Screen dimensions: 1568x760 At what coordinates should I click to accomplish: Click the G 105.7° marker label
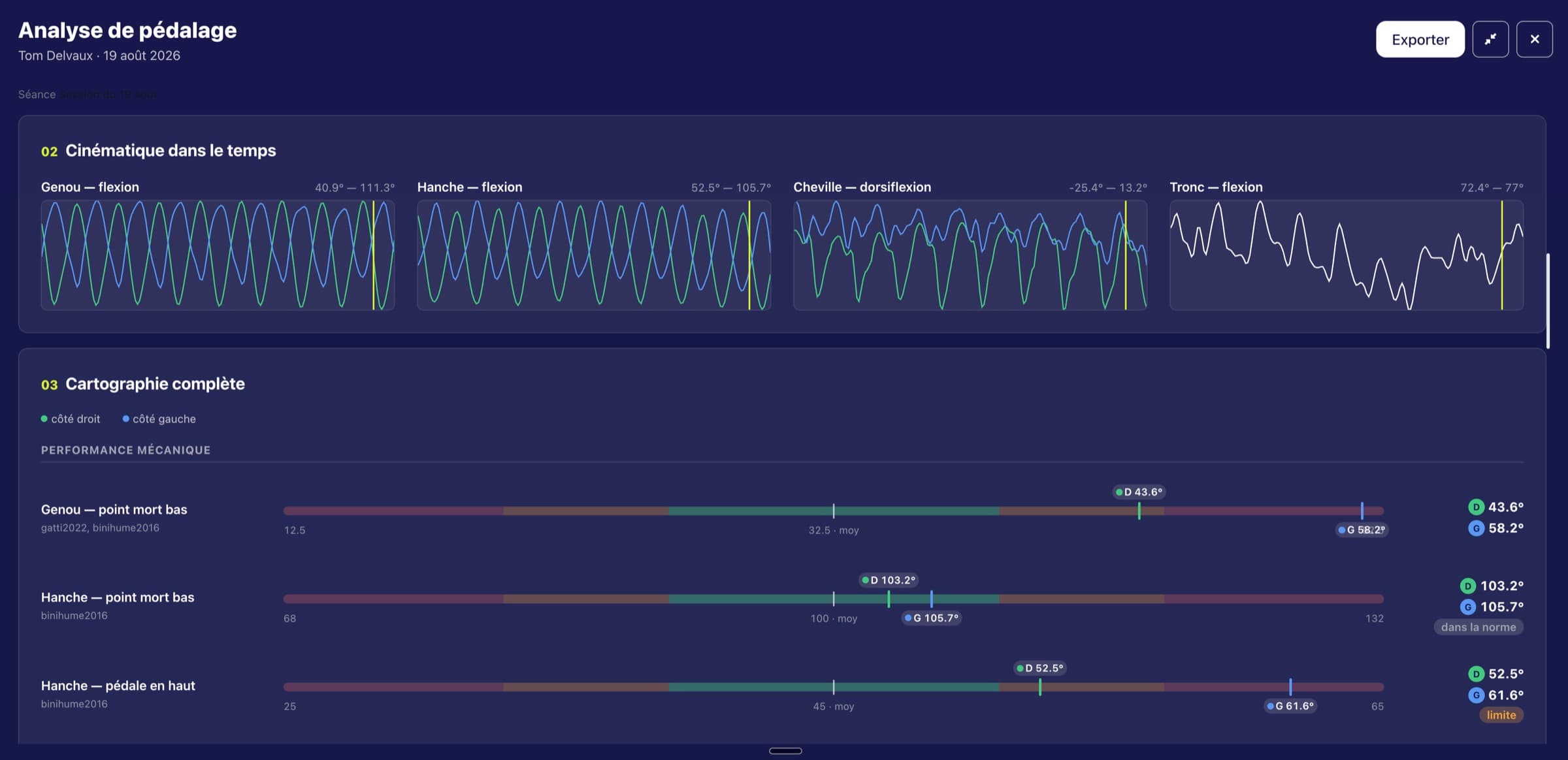click(x=932, y=618)
